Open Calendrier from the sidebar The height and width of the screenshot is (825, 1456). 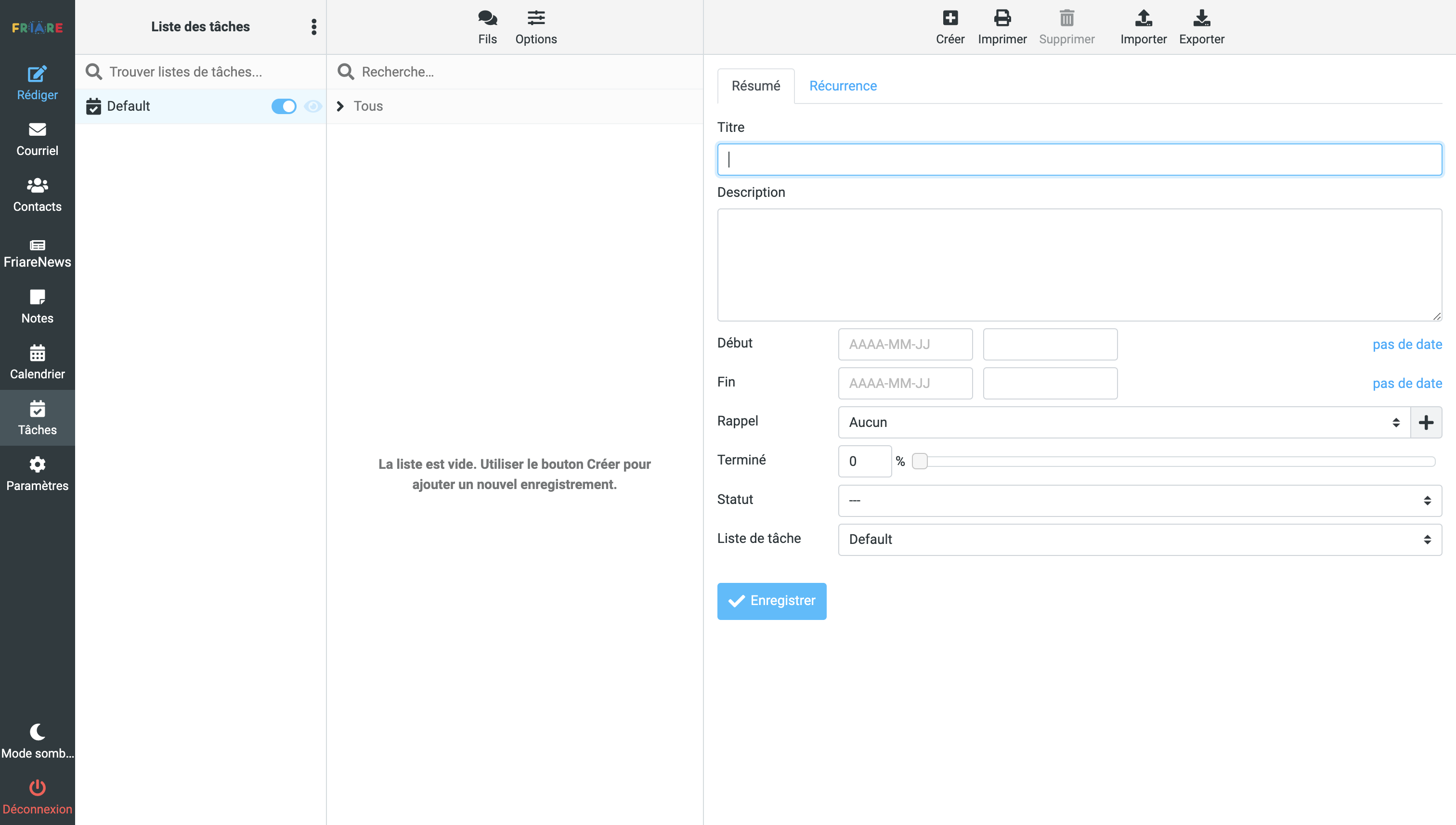[38, 362]
